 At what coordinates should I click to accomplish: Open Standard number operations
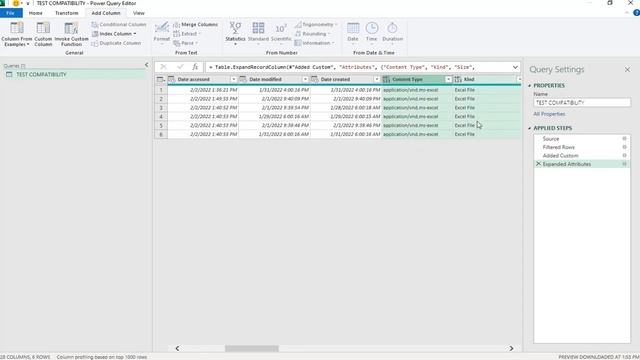(258, 33)
